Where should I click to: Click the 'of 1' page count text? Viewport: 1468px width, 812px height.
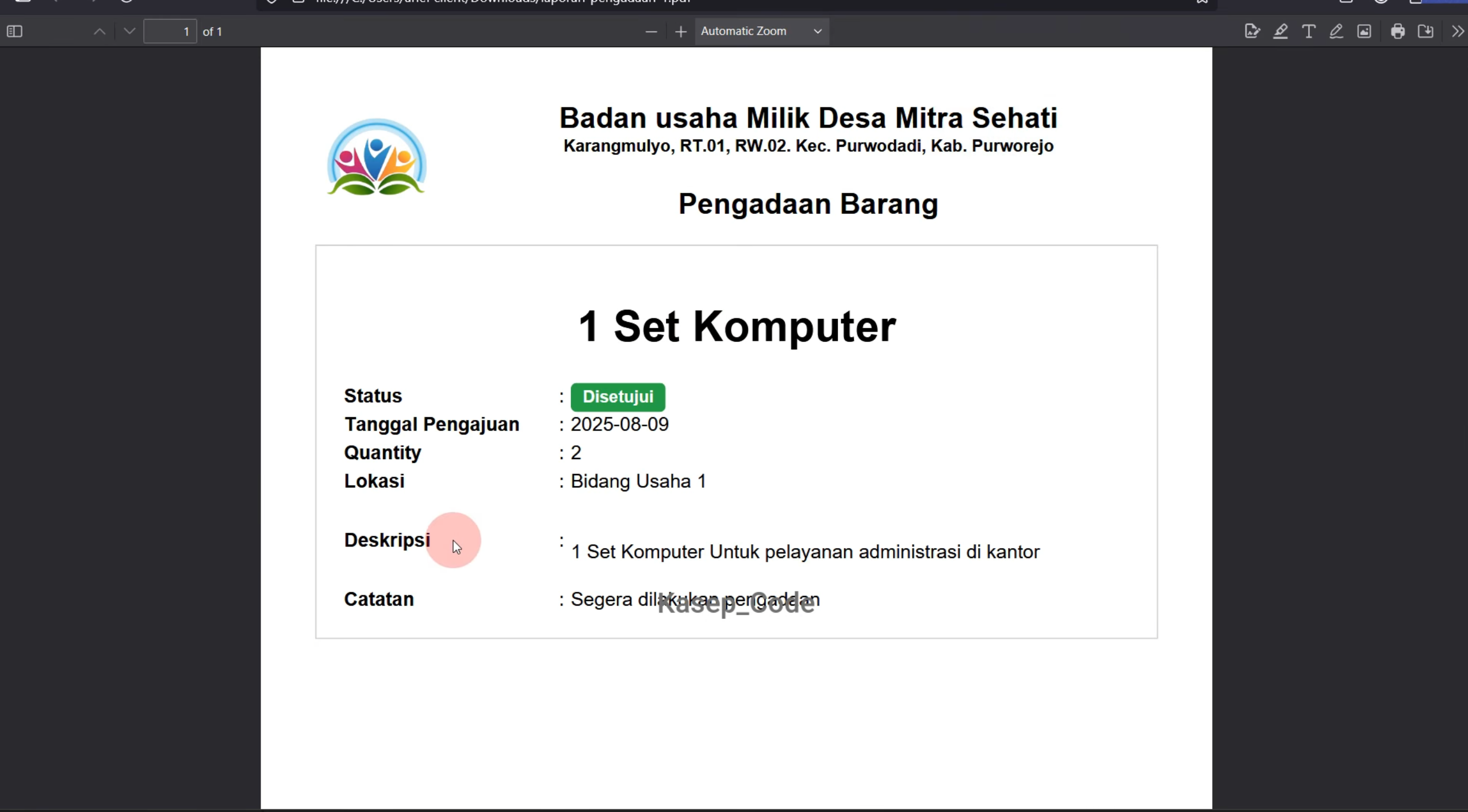[x=212, y=32]
